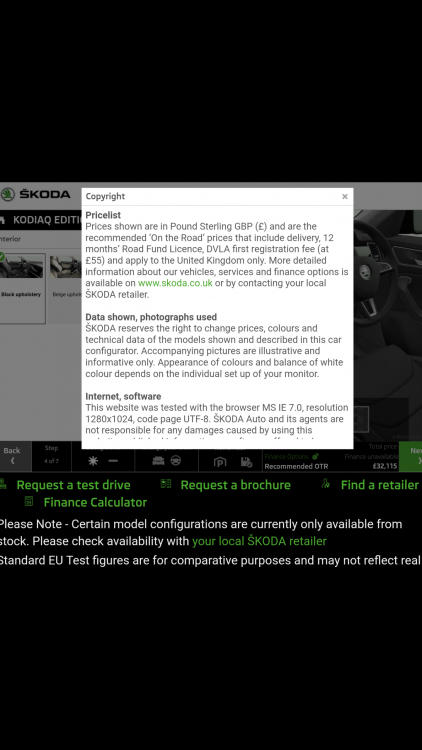Switch to steering wheel interior view icon
Image resolution: width=422 pixels, height=750 pixels.
(x=176, y=461)
